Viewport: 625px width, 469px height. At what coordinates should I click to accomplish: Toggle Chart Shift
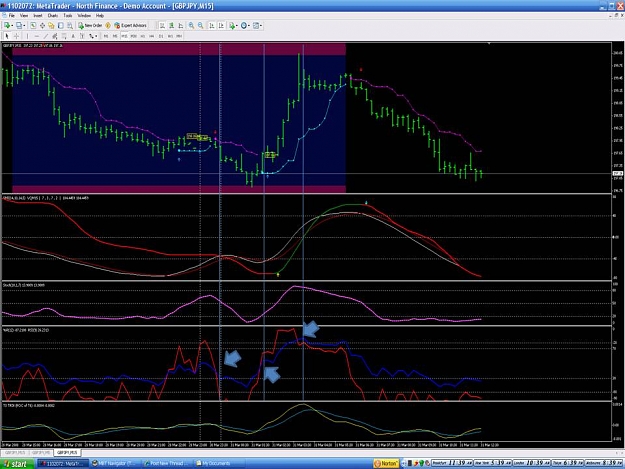click(x=221, y=26)
